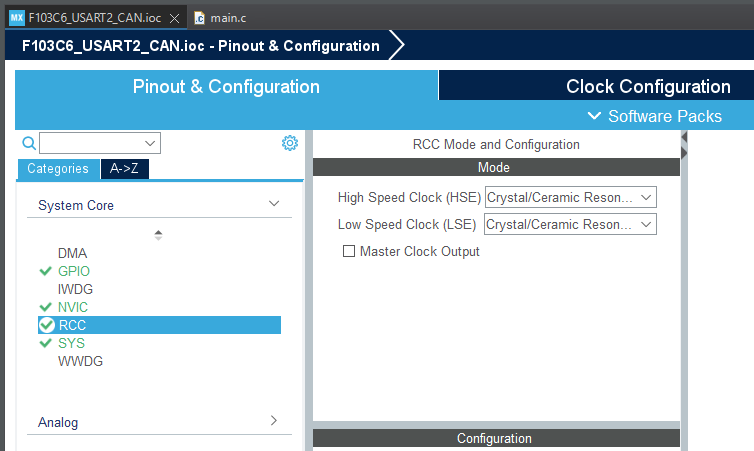Switch to the Clock Configuration tab

[x=647, y=86]
